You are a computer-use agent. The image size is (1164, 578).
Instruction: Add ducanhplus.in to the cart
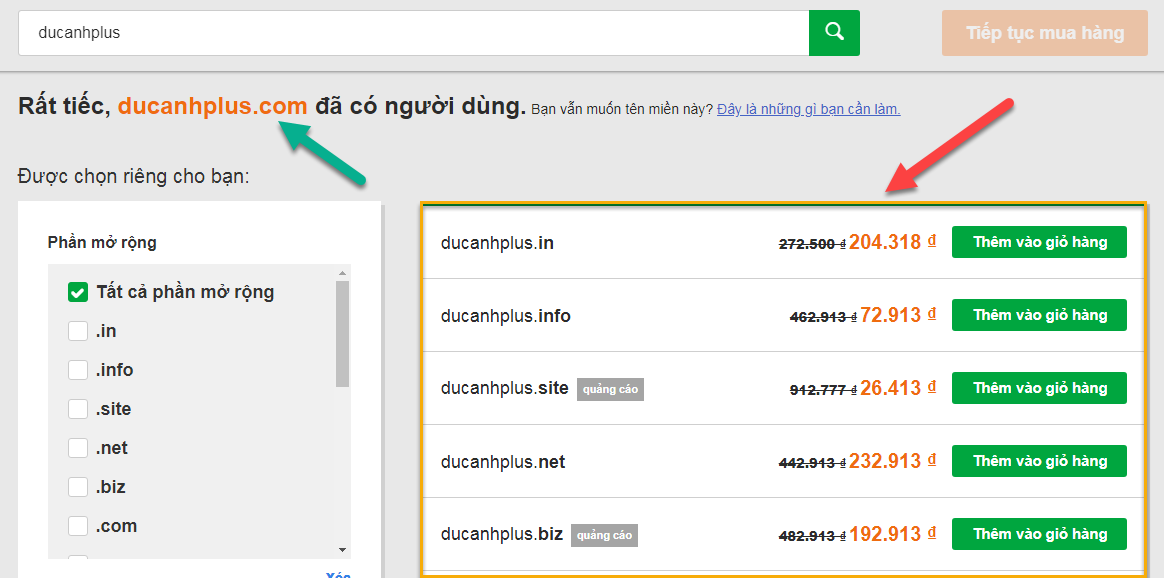(1039, 242)
